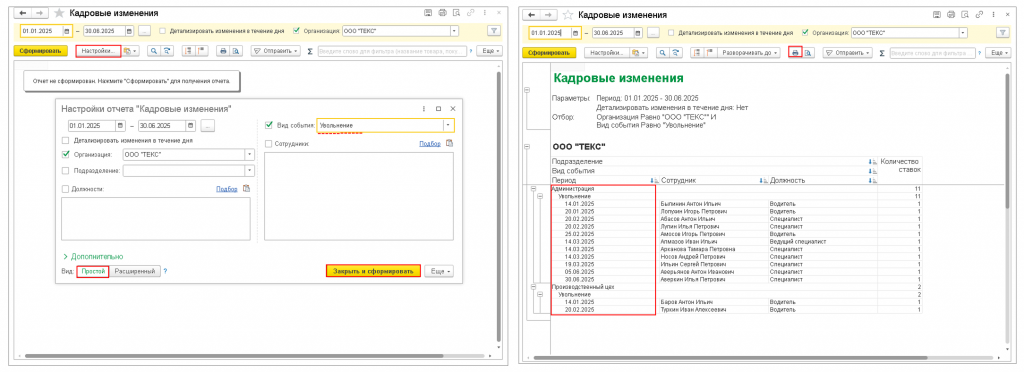Switch to the Простой view in the dialog

93,271
